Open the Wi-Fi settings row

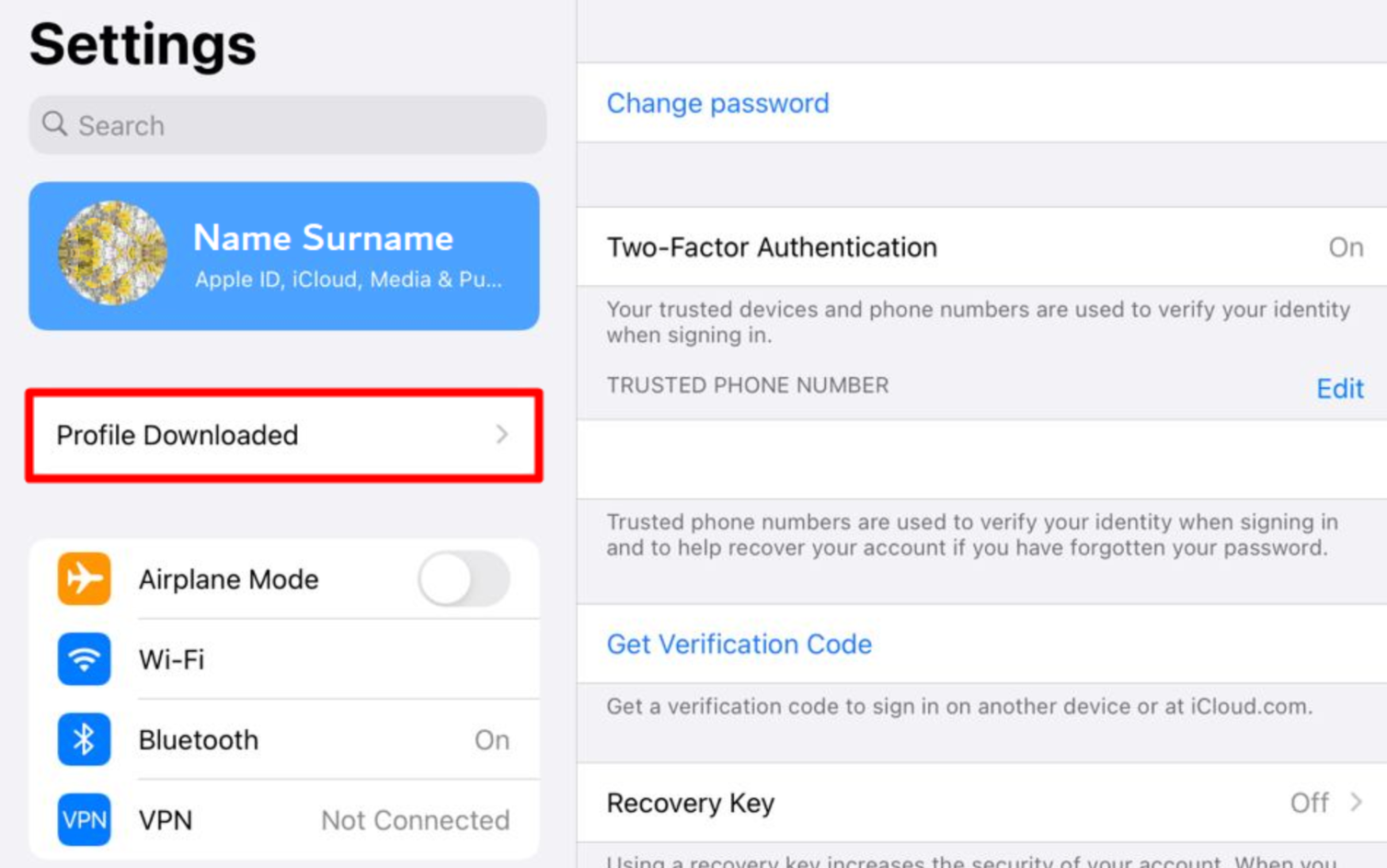tap(284, 659)
